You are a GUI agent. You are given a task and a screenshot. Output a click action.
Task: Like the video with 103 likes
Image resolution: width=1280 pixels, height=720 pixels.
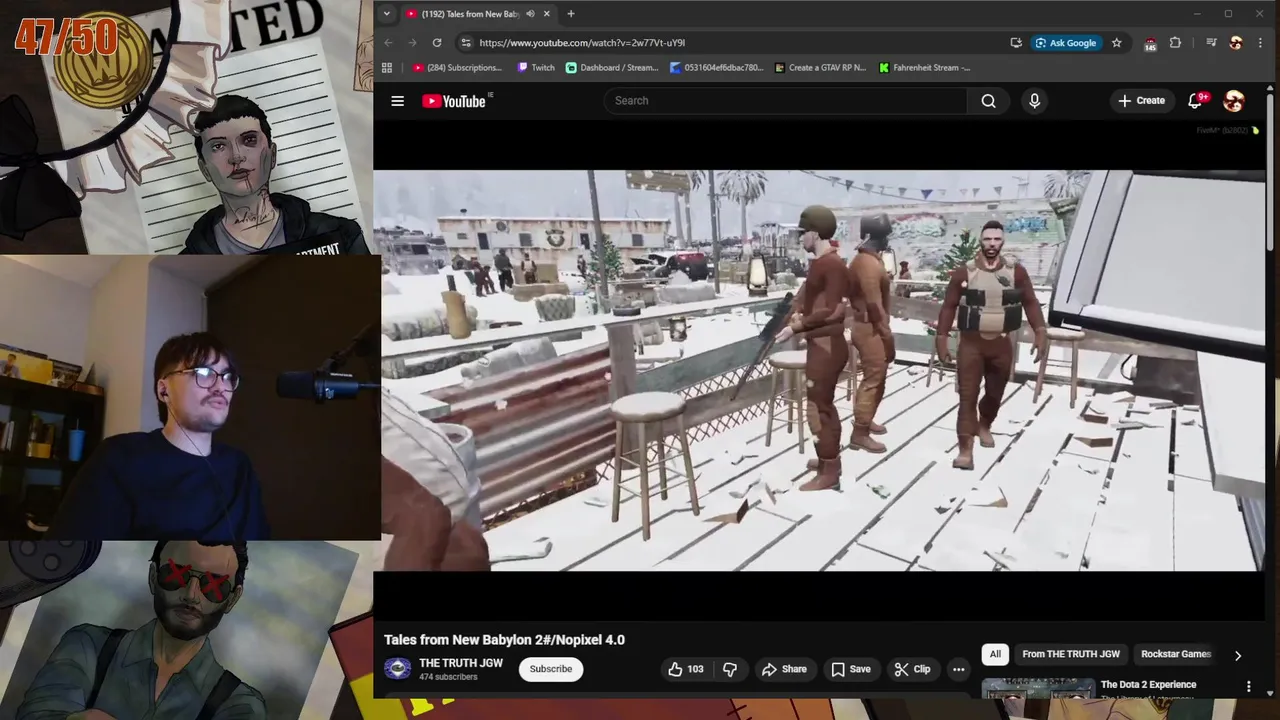[x=686, y=669]
